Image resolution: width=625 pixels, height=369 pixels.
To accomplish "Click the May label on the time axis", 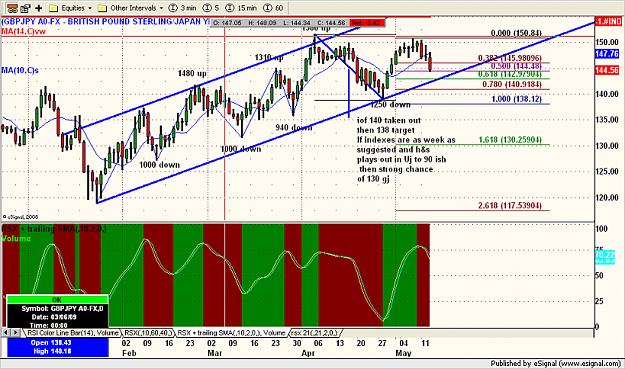I will [x=403, y=353].
